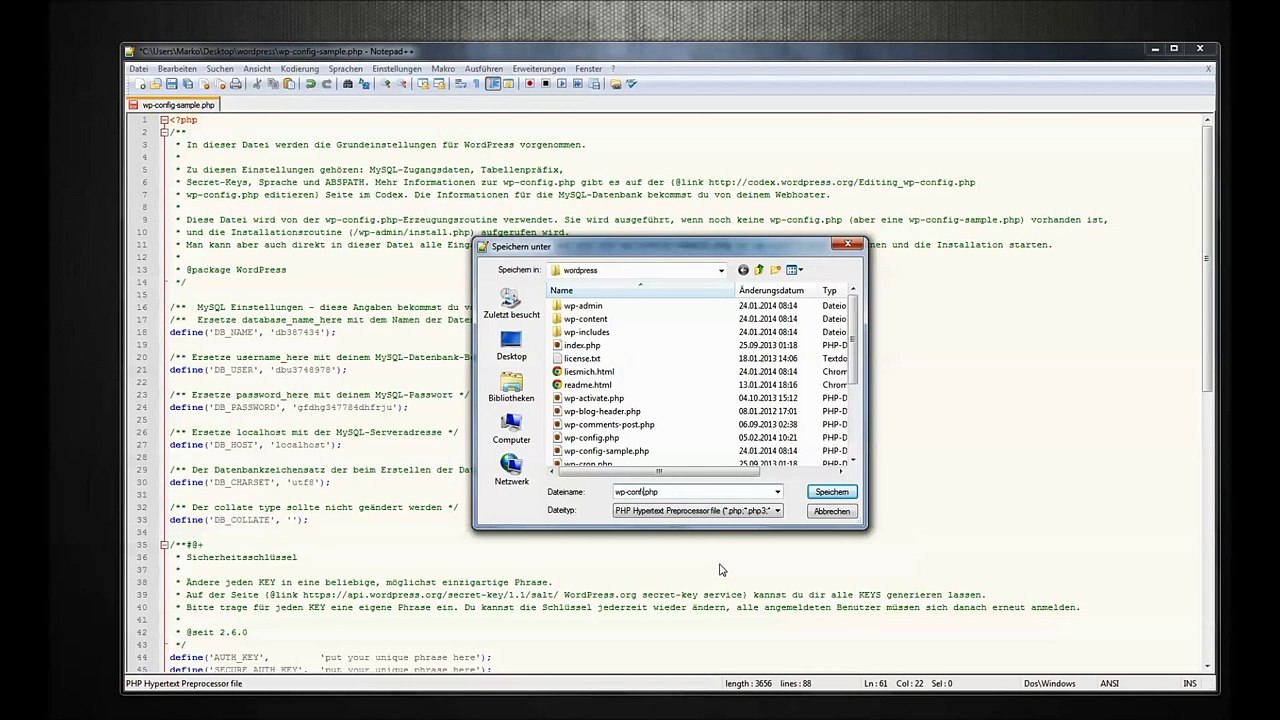Click the Open file toolbar icon
The image size is (1280, 720).
click(x=155, y=84)
